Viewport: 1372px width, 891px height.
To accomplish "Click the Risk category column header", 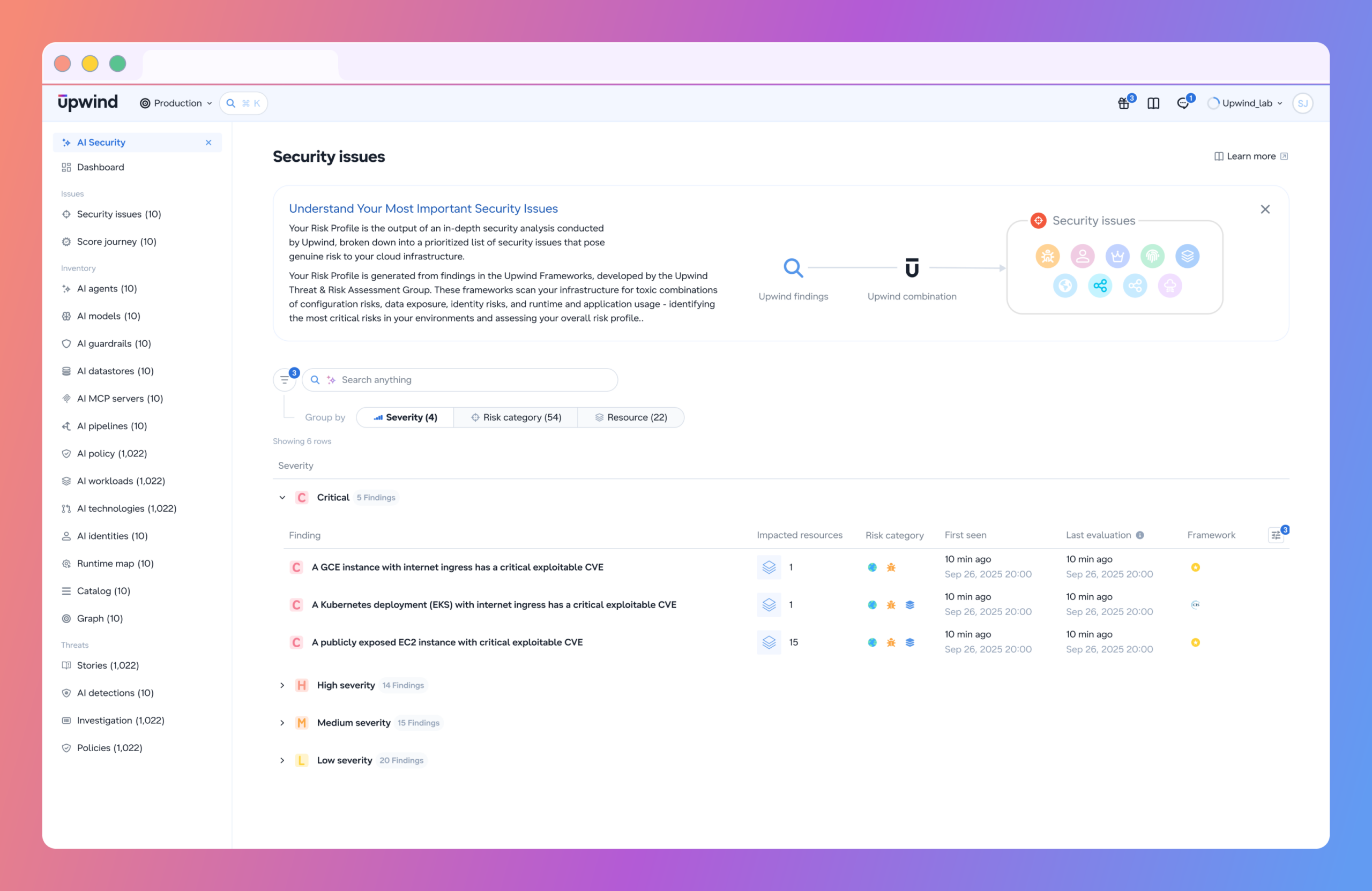I will (894, 535).
